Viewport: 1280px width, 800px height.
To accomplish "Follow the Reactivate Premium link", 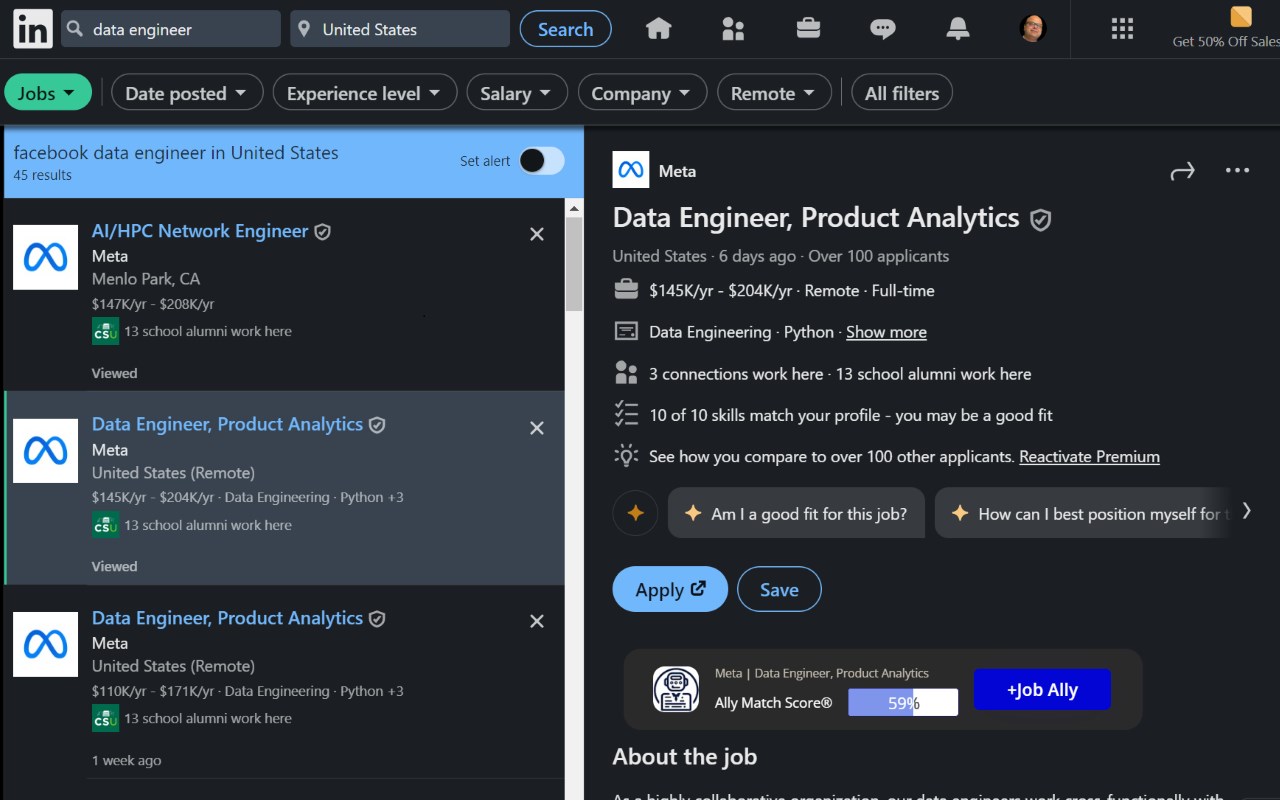I will pyautogui.click(x=1089, y=457).
